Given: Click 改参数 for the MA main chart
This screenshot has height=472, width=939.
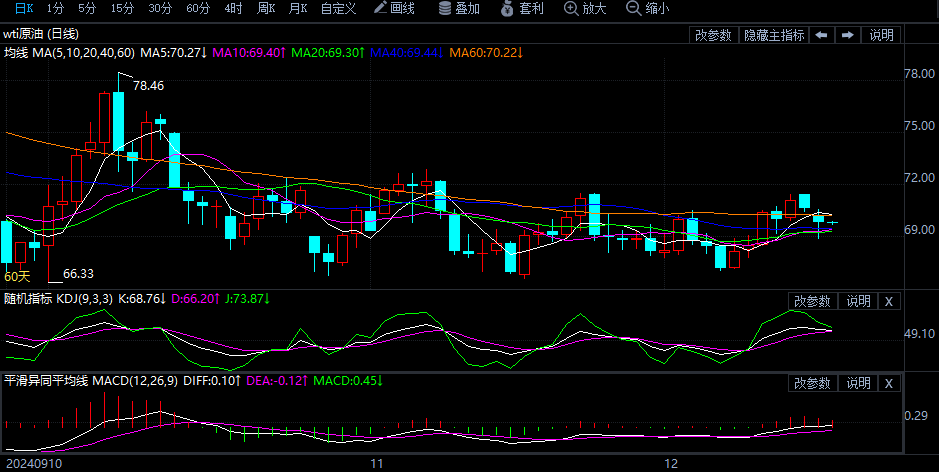Looking at the screenshot, I should (714, 35).
